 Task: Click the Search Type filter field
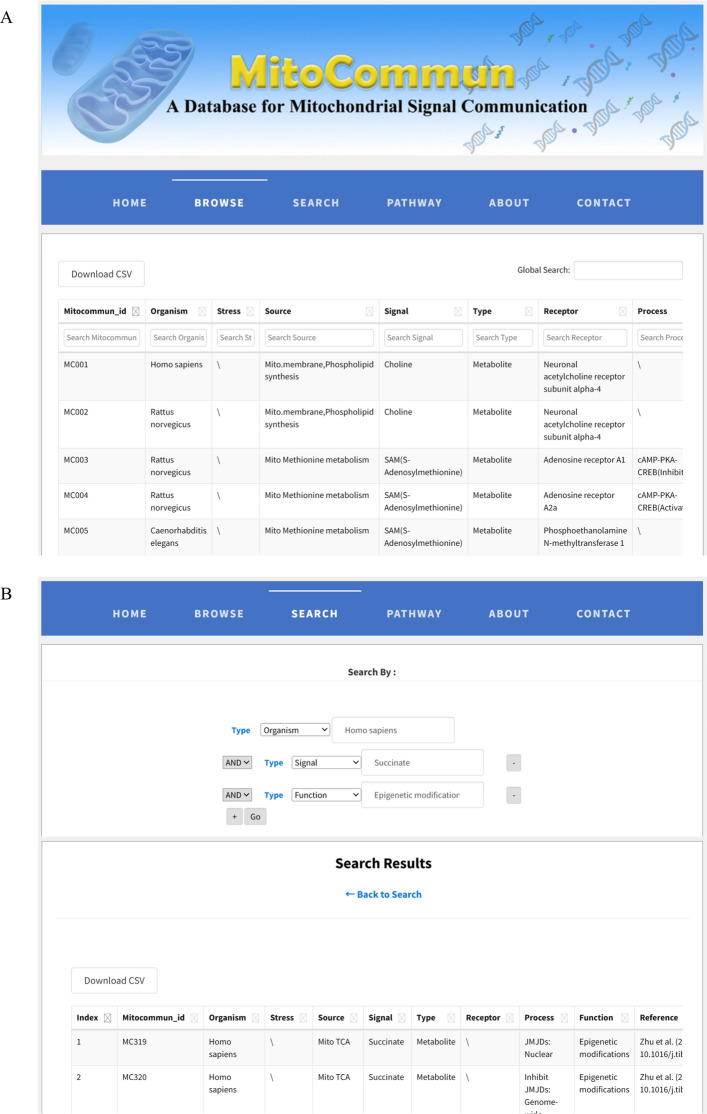[x=503, y=337]
